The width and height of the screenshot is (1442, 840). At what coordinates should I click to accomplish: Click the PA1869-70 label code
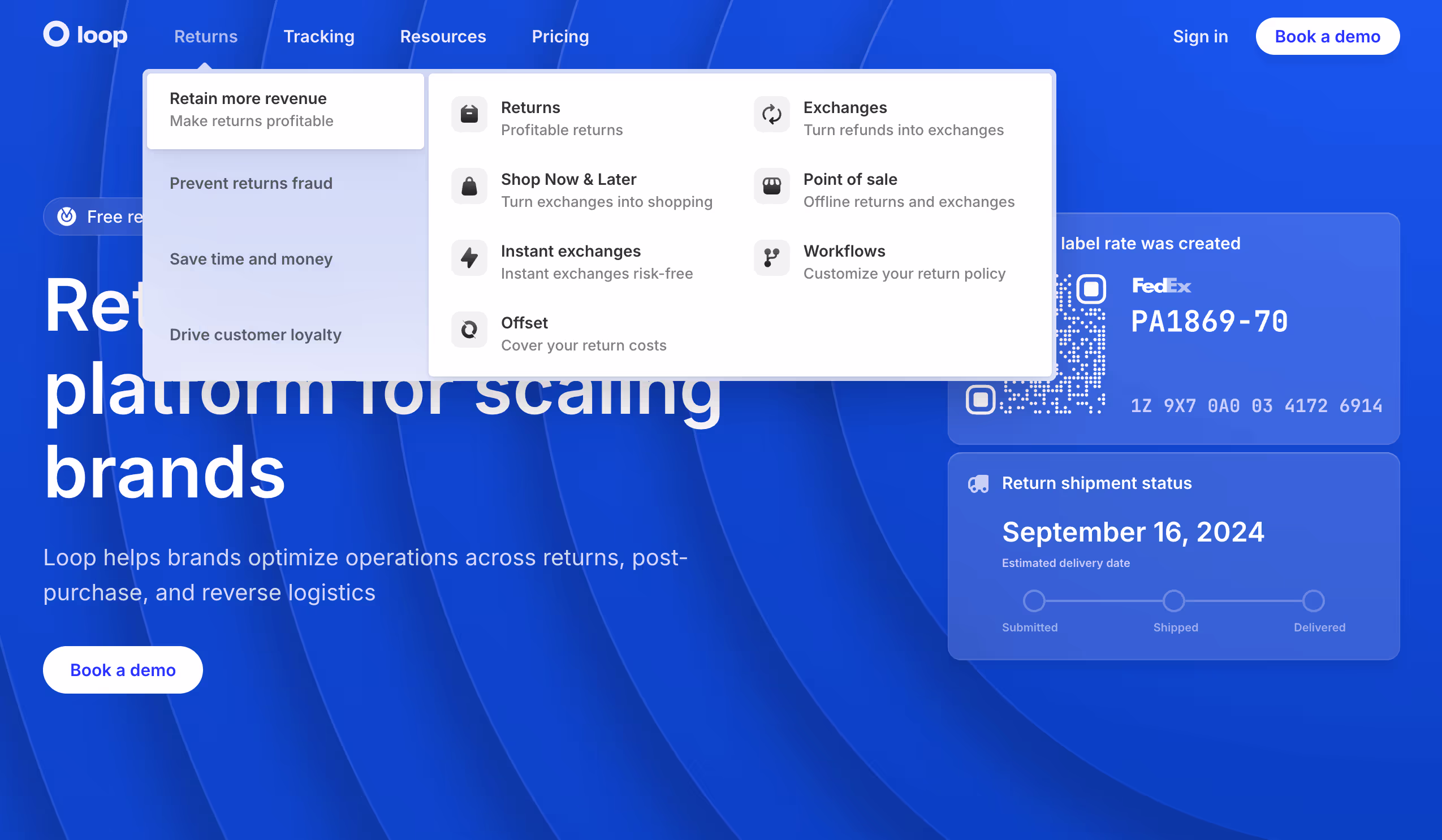coord(1210,322)
